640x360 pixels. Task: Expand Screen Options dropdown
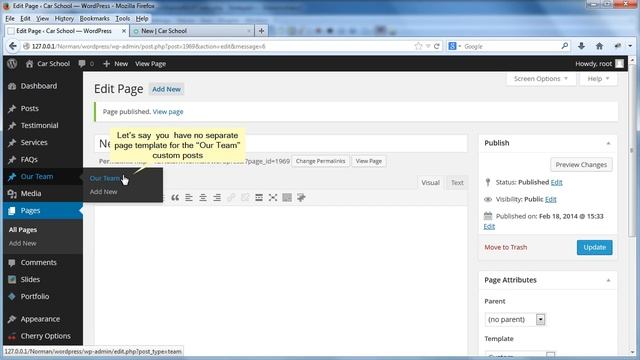coord(541,79)
